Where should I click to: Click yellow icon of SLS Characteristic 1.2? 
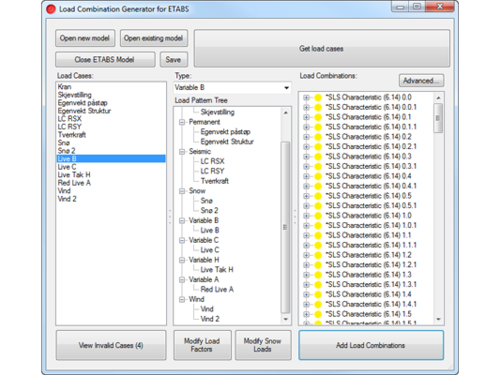click(318, 255)
